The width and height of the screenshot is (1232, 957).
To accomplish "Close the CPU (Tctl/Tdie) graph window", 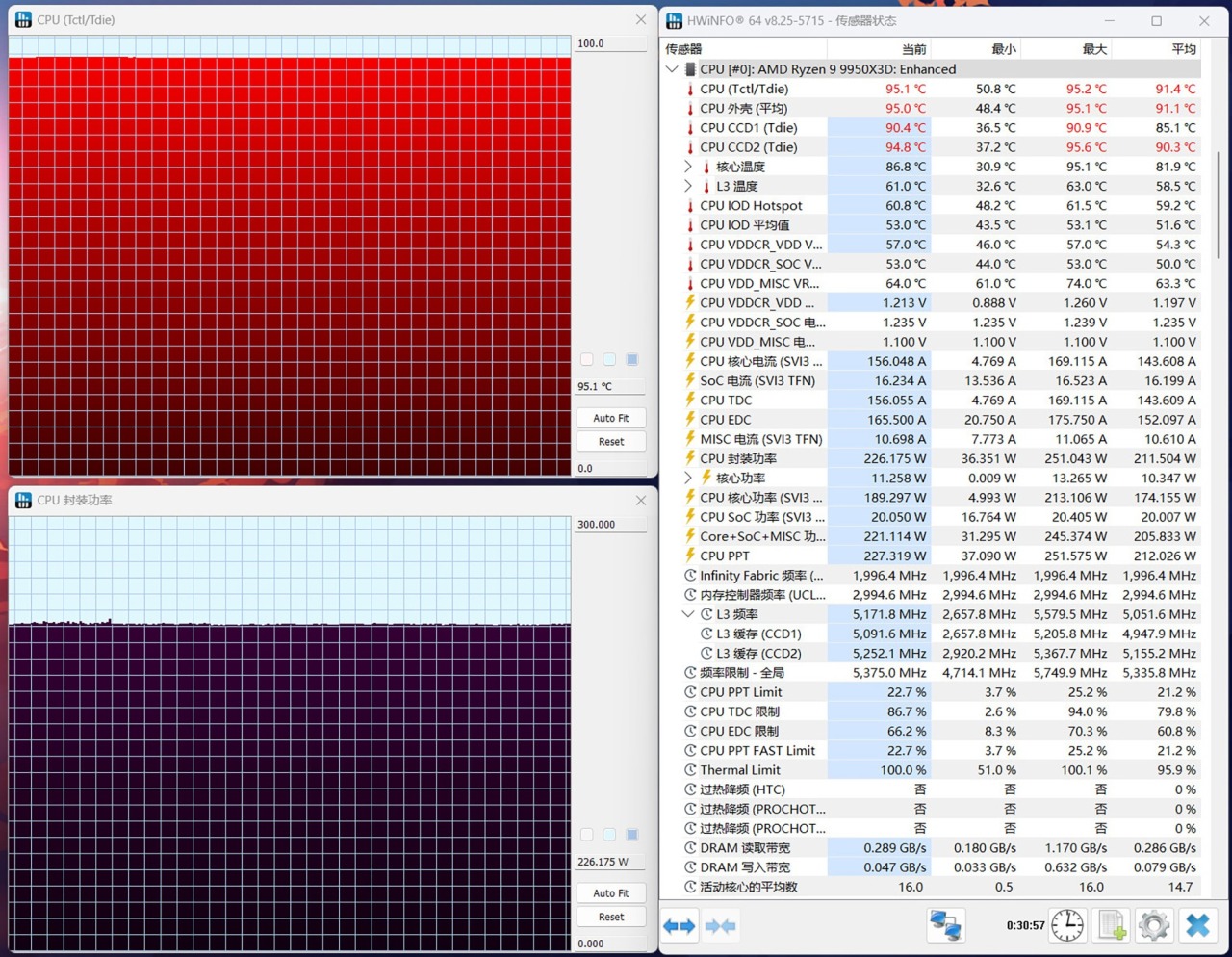I will pos(640,19).
